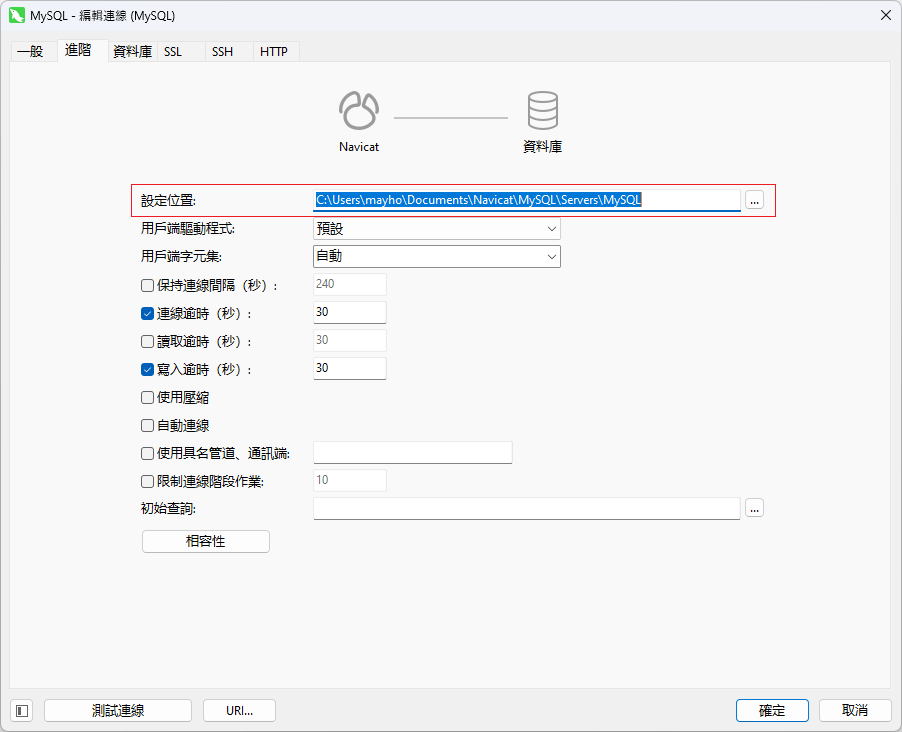Open the initial query editor ellipsis button

coord(754,508)
